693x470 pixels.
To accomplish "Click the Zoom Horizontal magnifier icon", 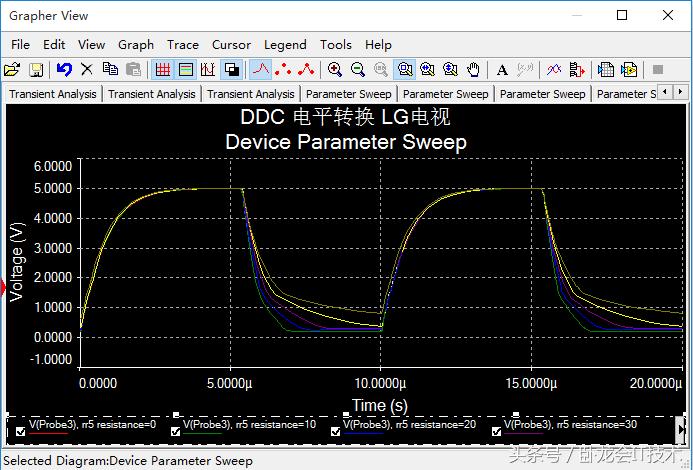I will click(x=427, y=69).
